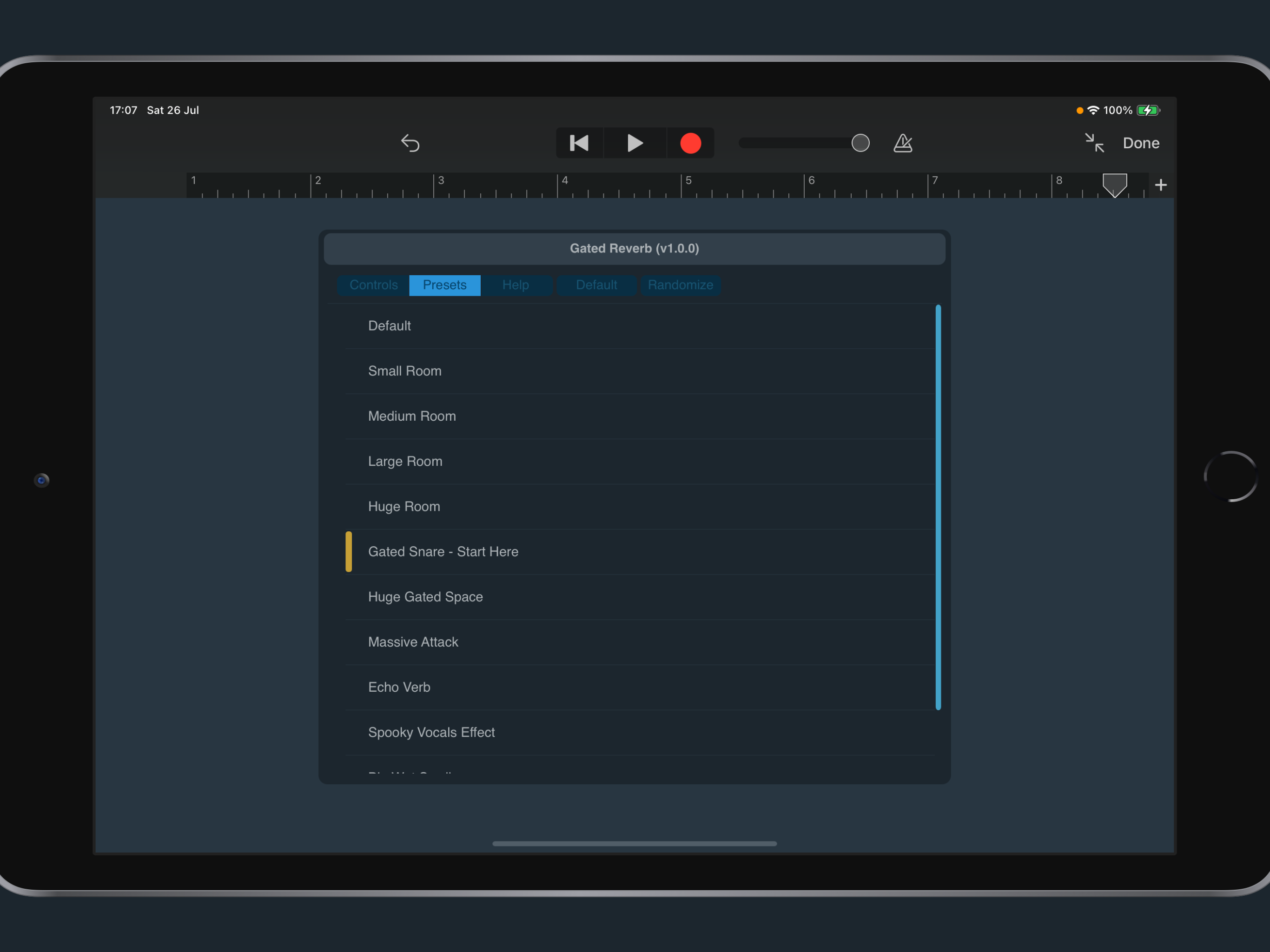The image size is (1270, 952).
Task: Pick the Spooky Vocals Effect preset
Action: [640, 732]
